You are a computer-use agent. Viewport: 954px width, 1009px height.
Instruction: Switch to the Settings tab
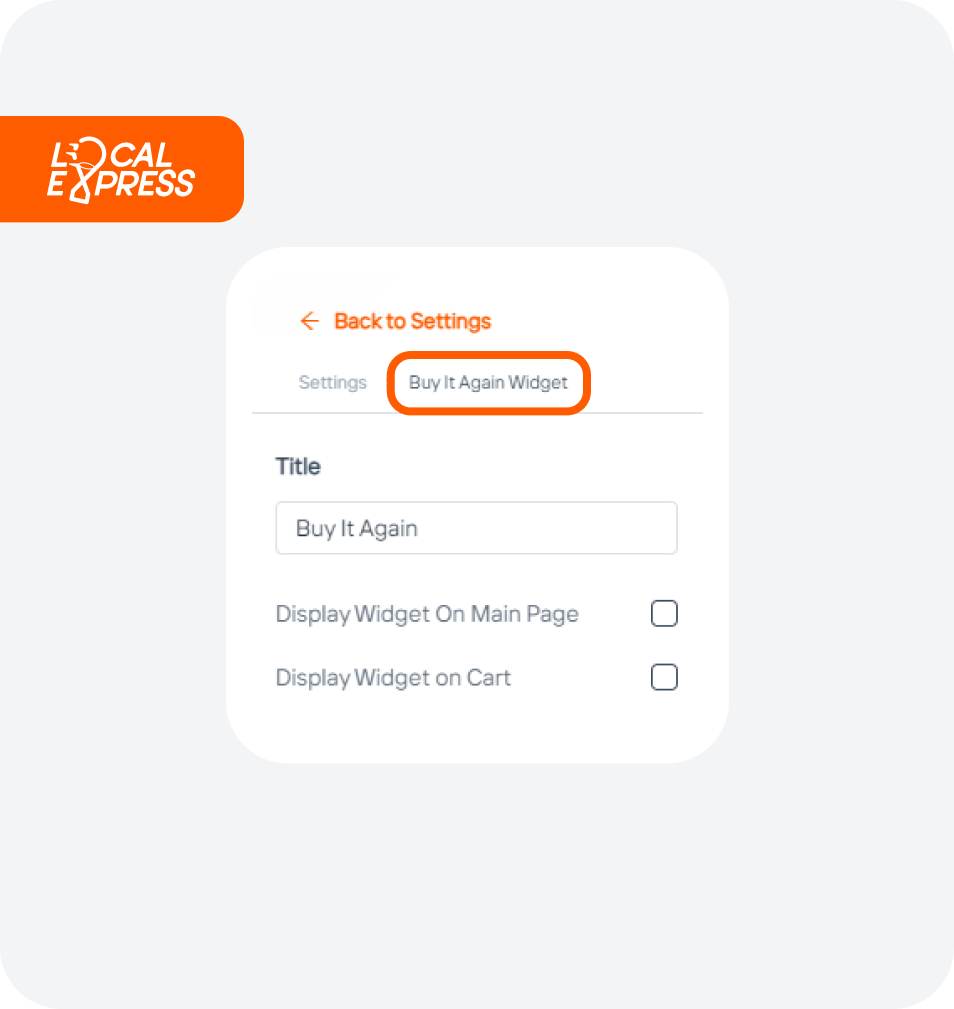333,382
